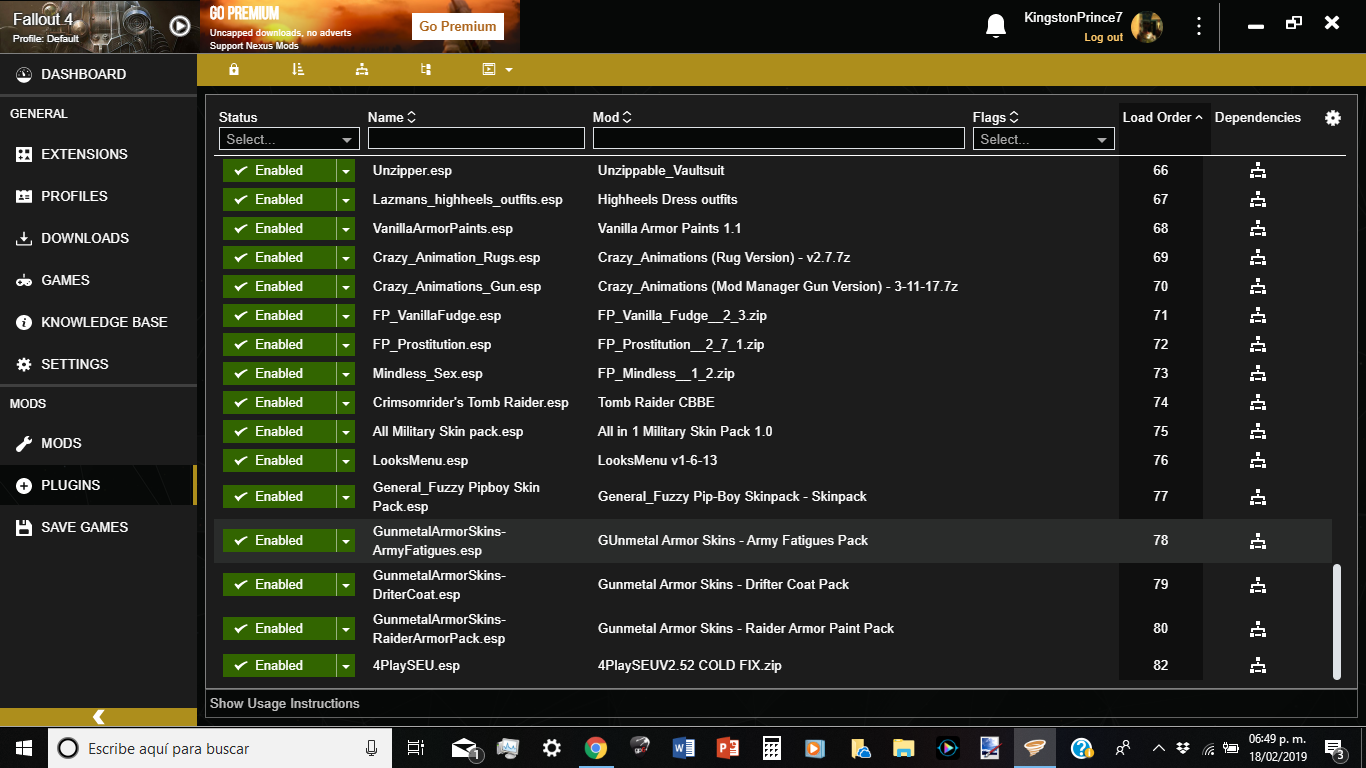Screen dimensions: 1366x768
Task: Click the Log out link
Action: [x=1103, y=37]
